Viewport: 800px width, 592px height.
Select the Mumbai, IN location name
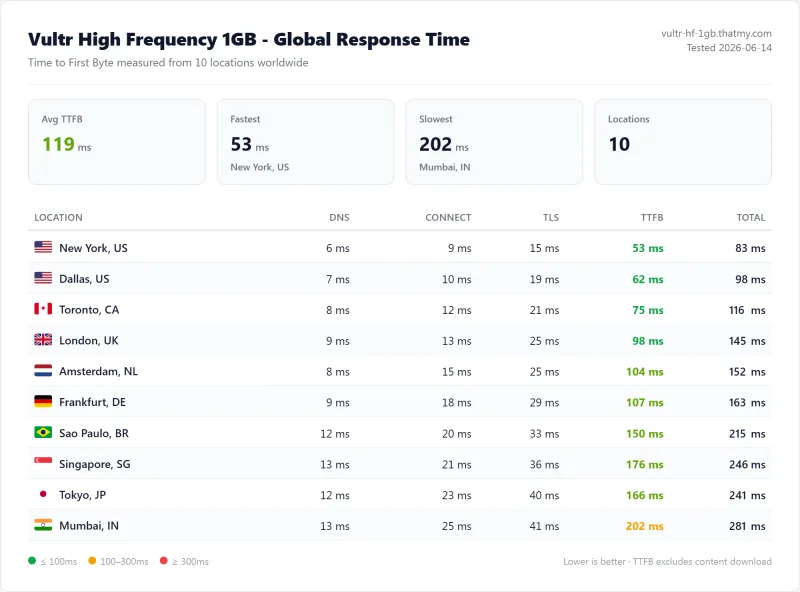pyautogui.click(x=89, y=526)
